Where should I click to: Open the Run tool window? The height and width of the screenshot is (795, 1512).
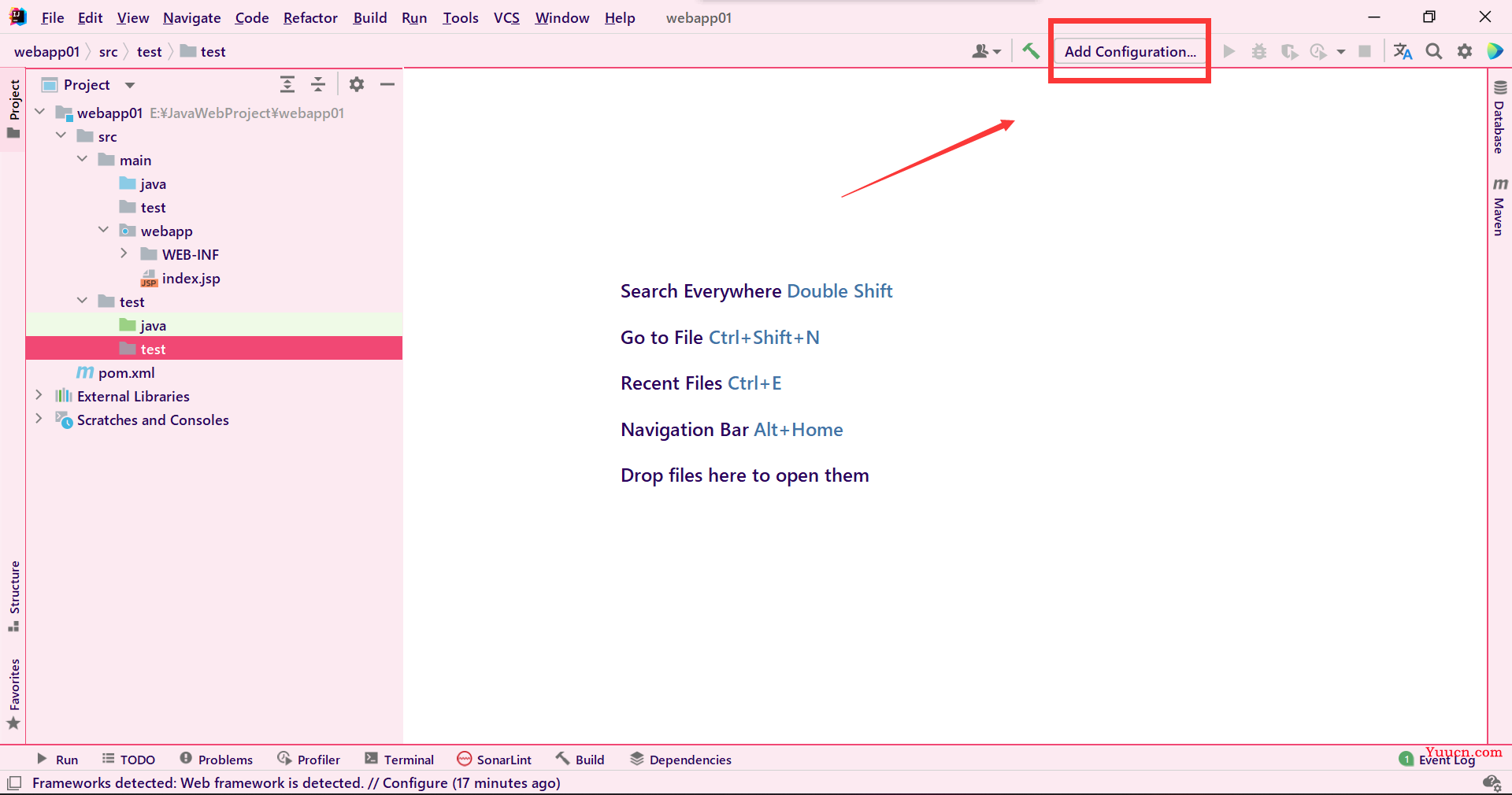[57, 760]
